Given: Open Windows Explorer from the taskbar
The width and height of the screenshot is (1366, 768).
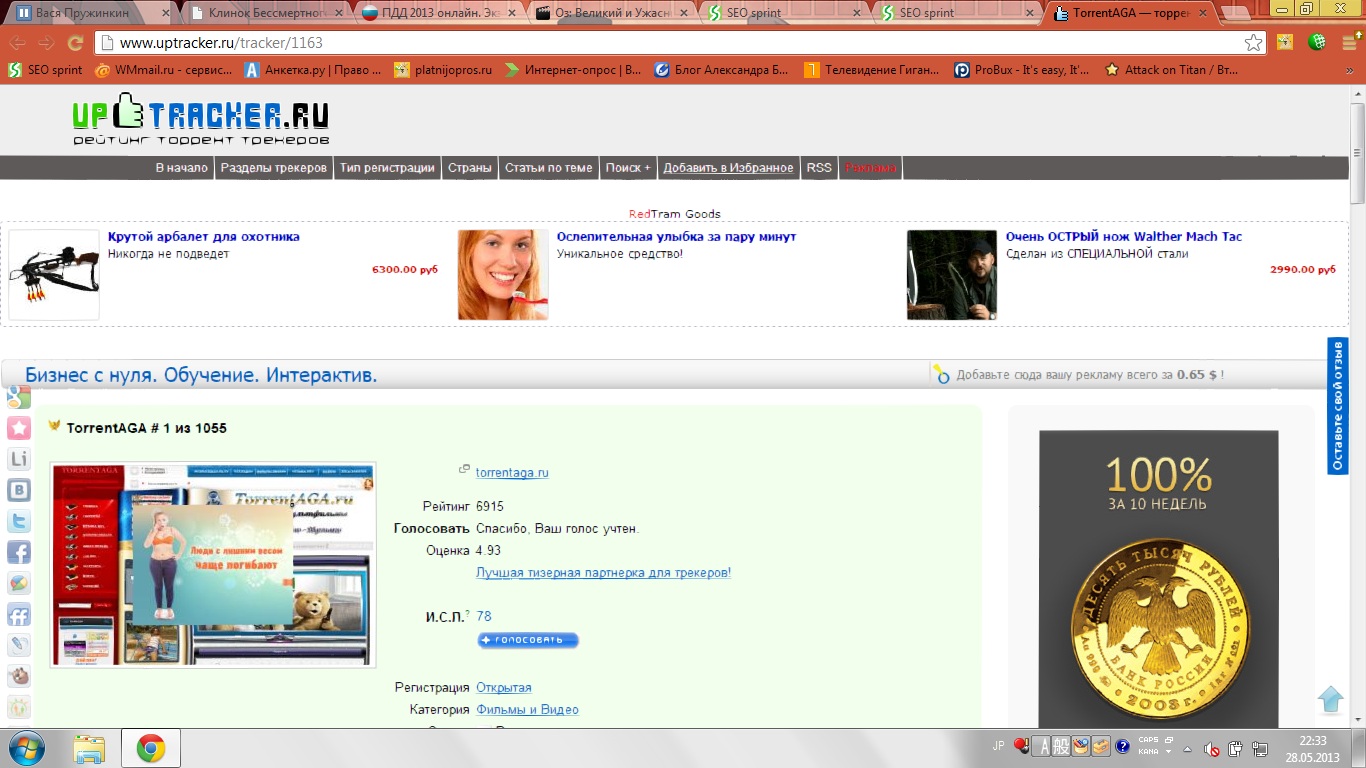Looking at the screenshot, I should [x=89, y=748].
